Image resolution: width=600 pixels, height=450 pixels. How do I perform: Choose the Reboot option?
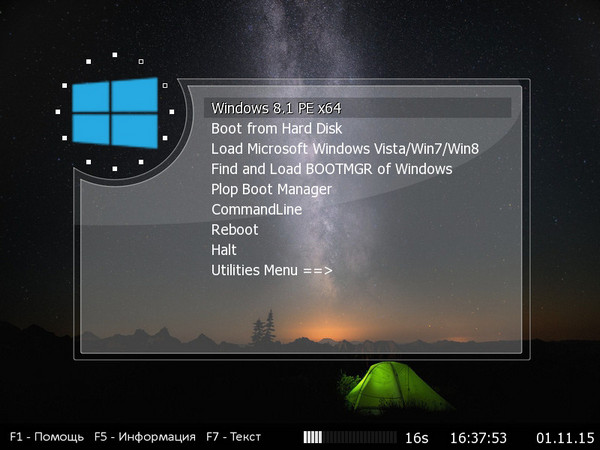tap(235, 230)
